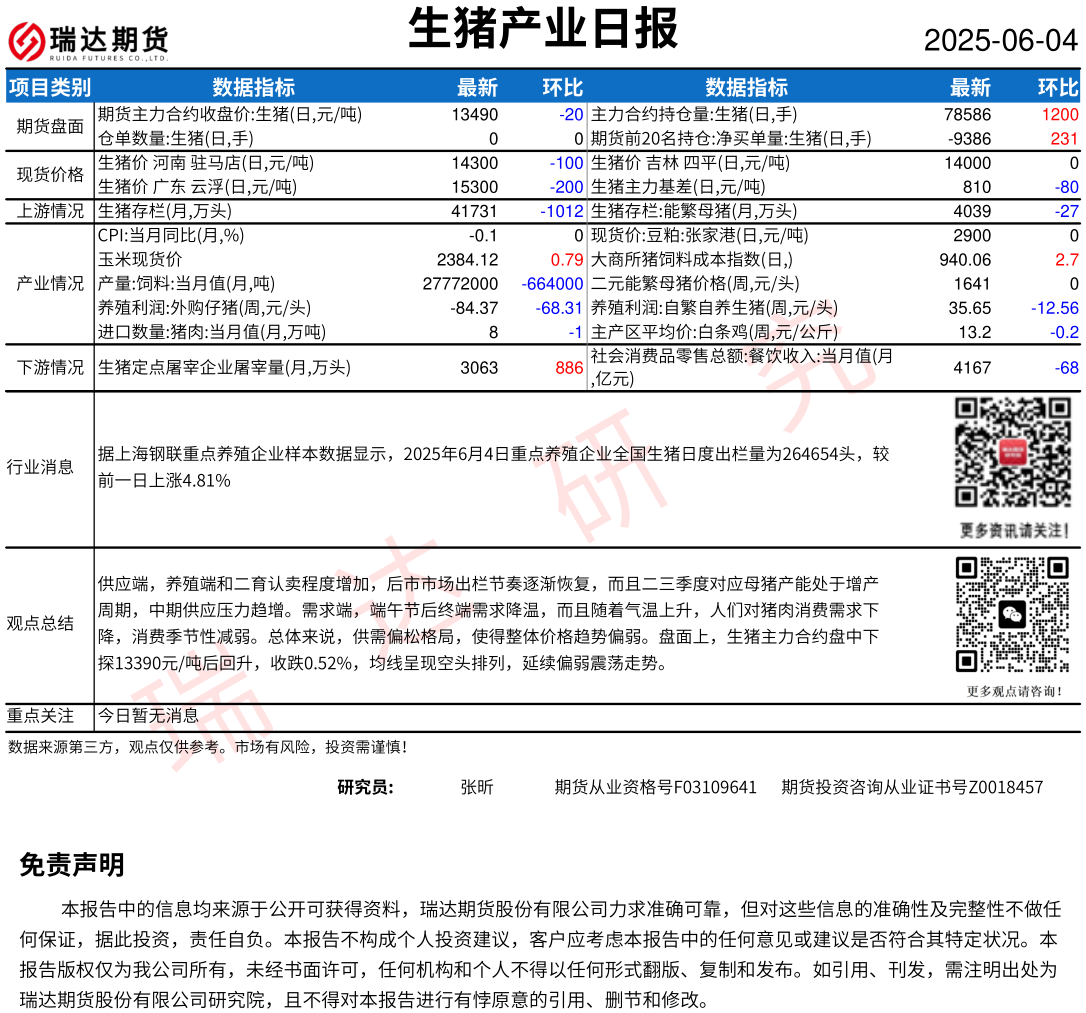Click the 免责声明 heading
1086x1013 pixels.
coord(72,866)
